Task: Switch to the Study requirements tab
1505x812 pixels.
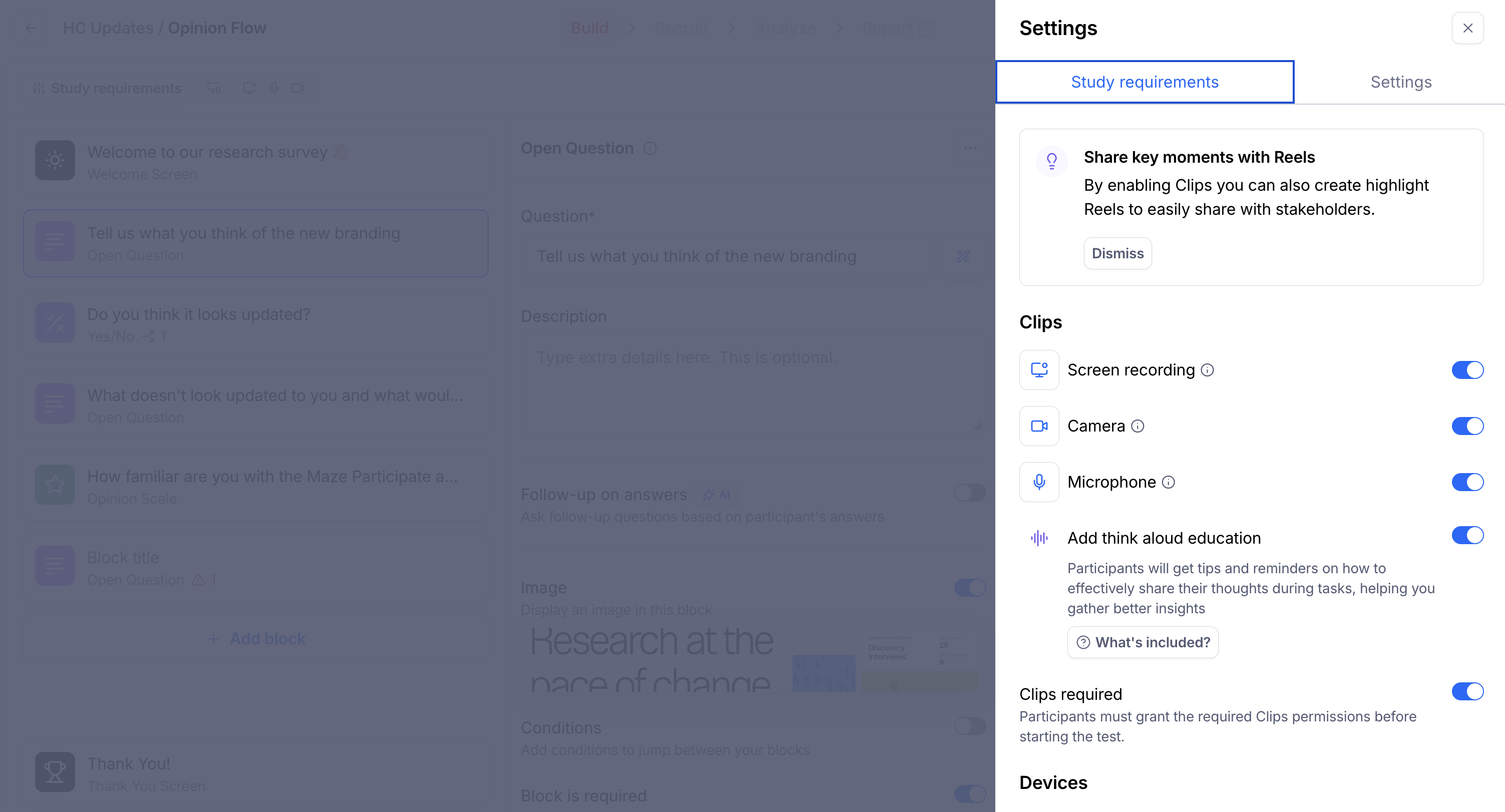Action: click(x=1145, y=82)
